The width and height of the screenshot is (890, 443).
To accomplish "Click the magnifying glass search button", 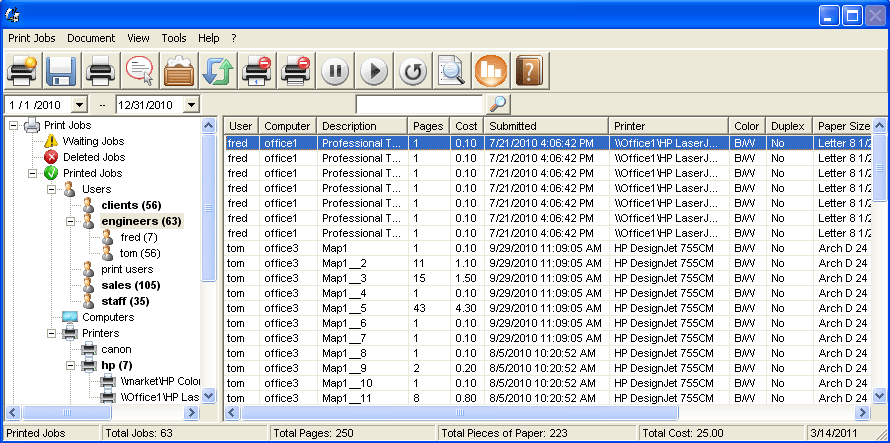I will (x=498, y=104).
